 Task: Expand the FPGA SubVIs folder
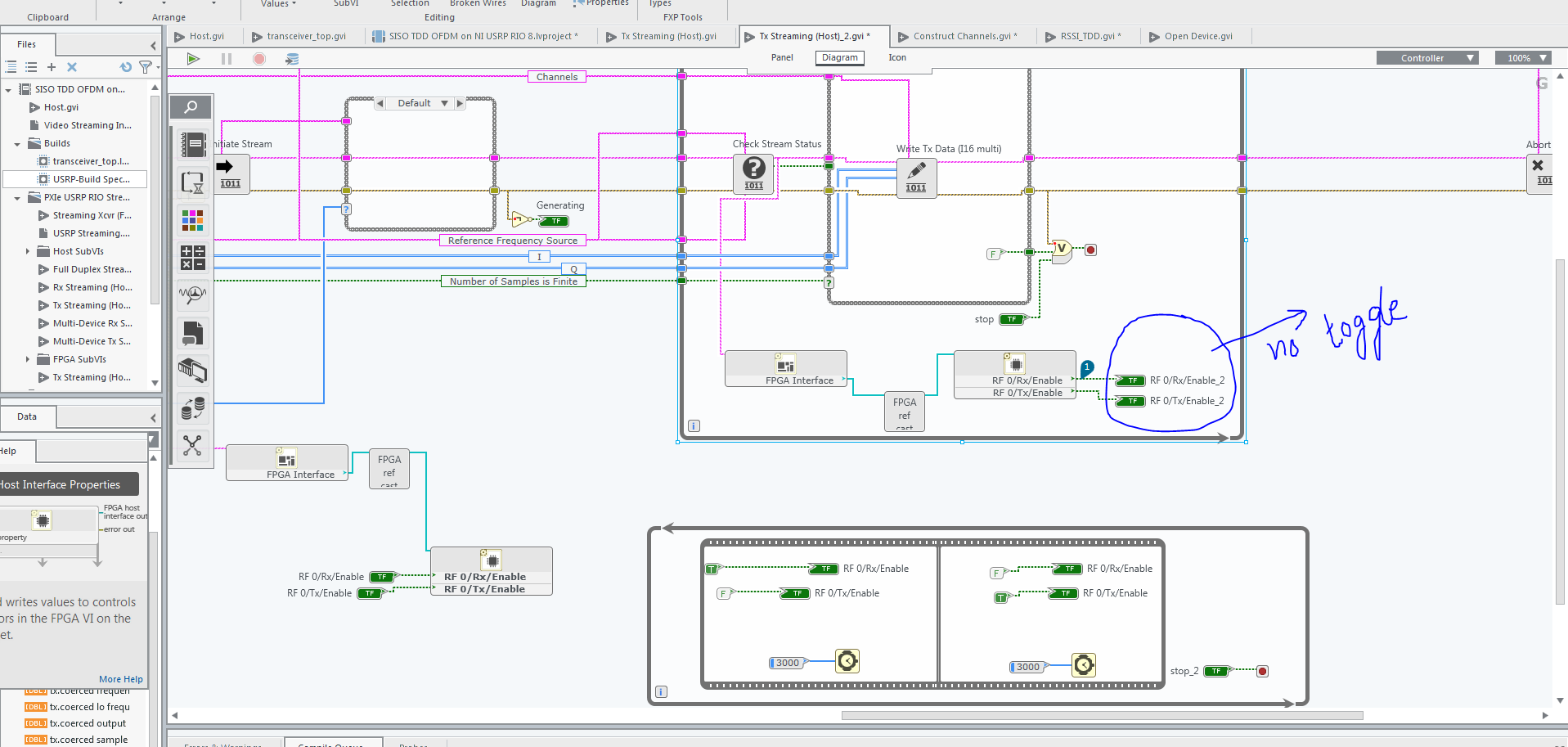(x=28, y=359)
